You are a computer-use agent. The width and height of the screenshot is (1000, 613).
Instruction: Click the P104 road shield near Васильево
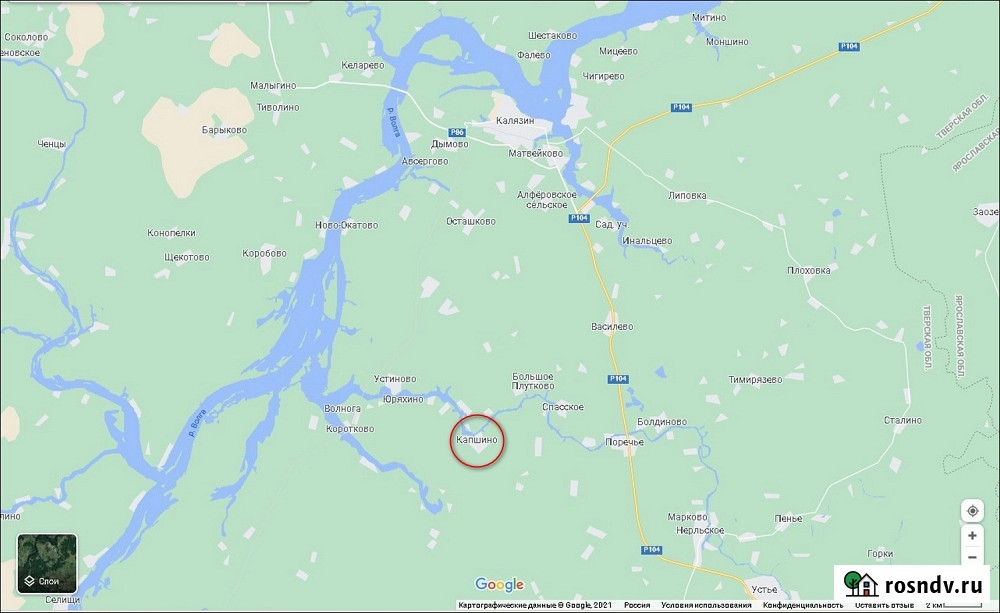(x=618, y=379)
